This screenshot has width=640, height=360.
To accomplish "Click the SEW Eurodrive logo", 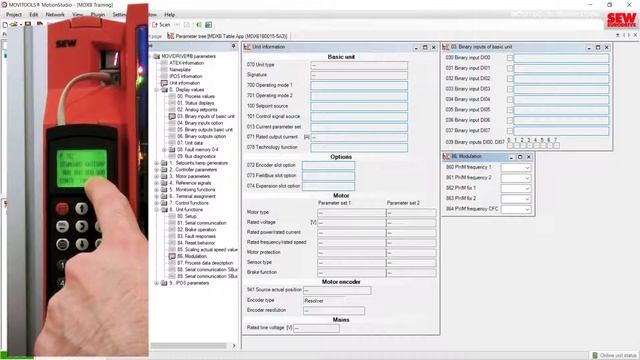I will [x=621, y=19].
